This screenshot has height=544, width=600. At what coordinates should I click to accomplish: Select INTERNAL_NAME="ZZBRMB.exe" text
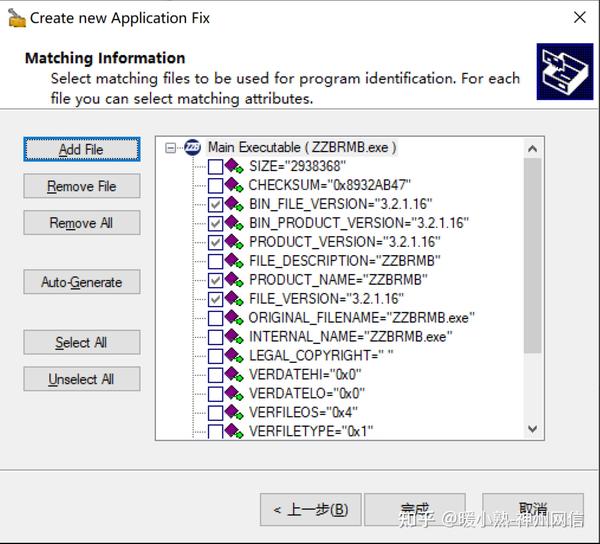click(351, 337)
